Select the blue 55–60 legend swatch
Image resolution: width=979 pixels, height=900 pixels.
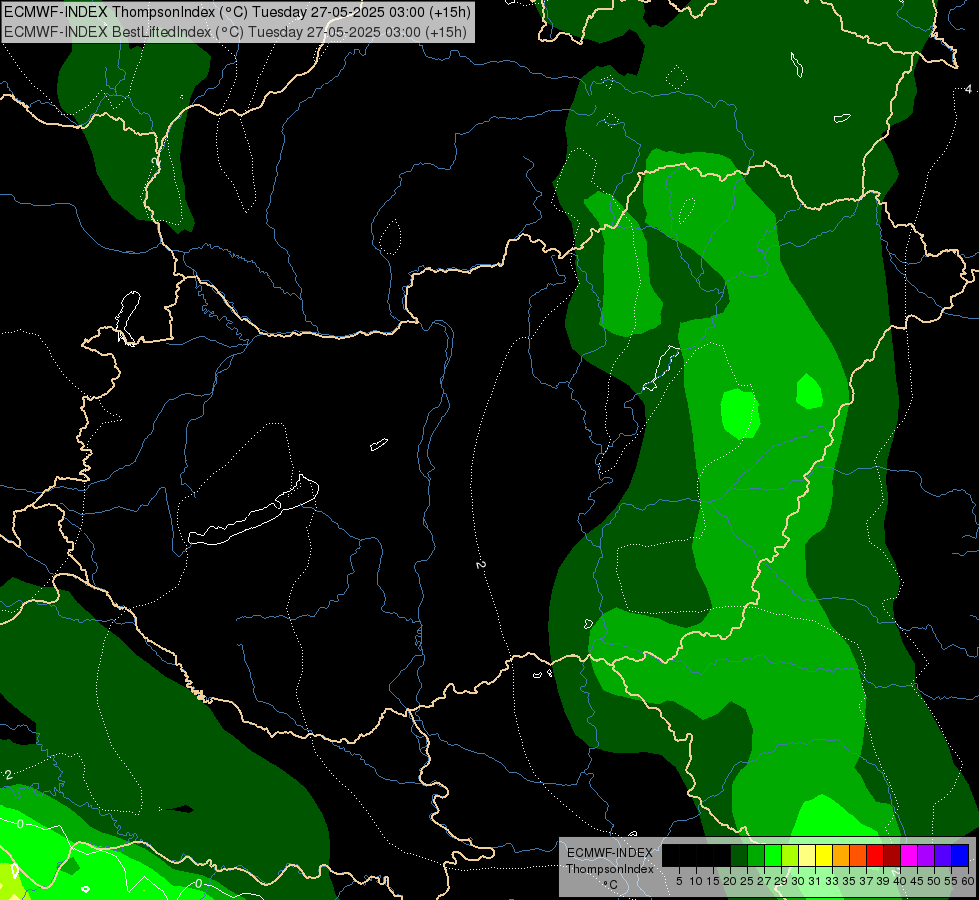coord(960,855)
